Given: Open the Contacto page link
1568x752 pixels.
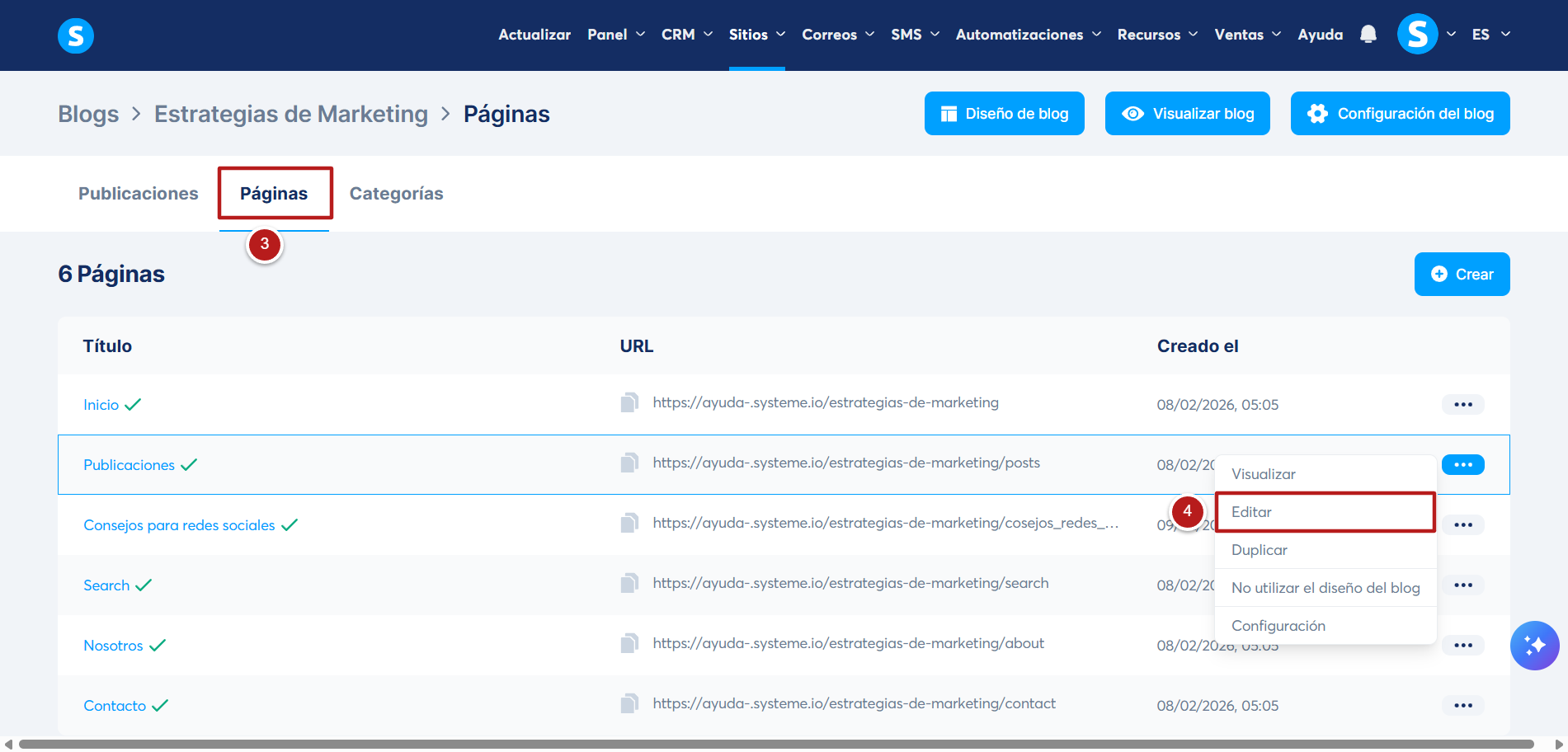Looking at the screenshot, I should (x=115, y=706).
